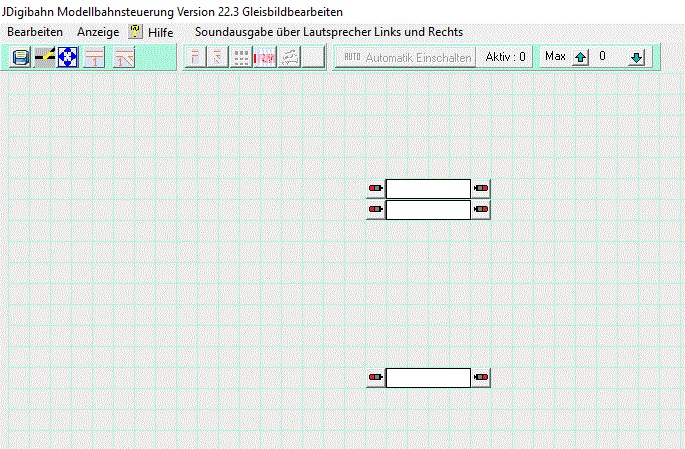Open the Bearbeiten menu
The image size is (685, 449).
click(35, 32)
